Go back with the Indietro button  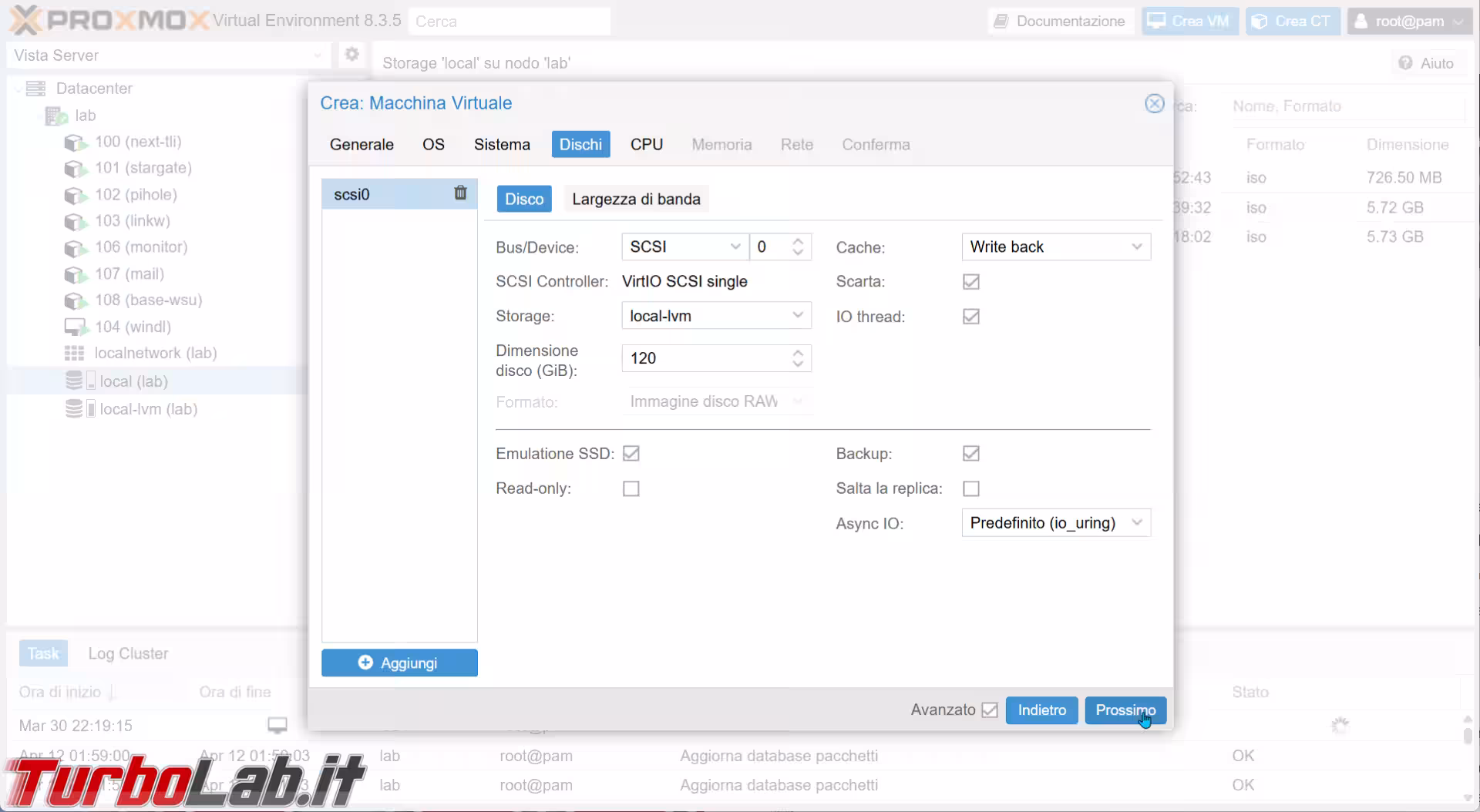point(1041,710)
